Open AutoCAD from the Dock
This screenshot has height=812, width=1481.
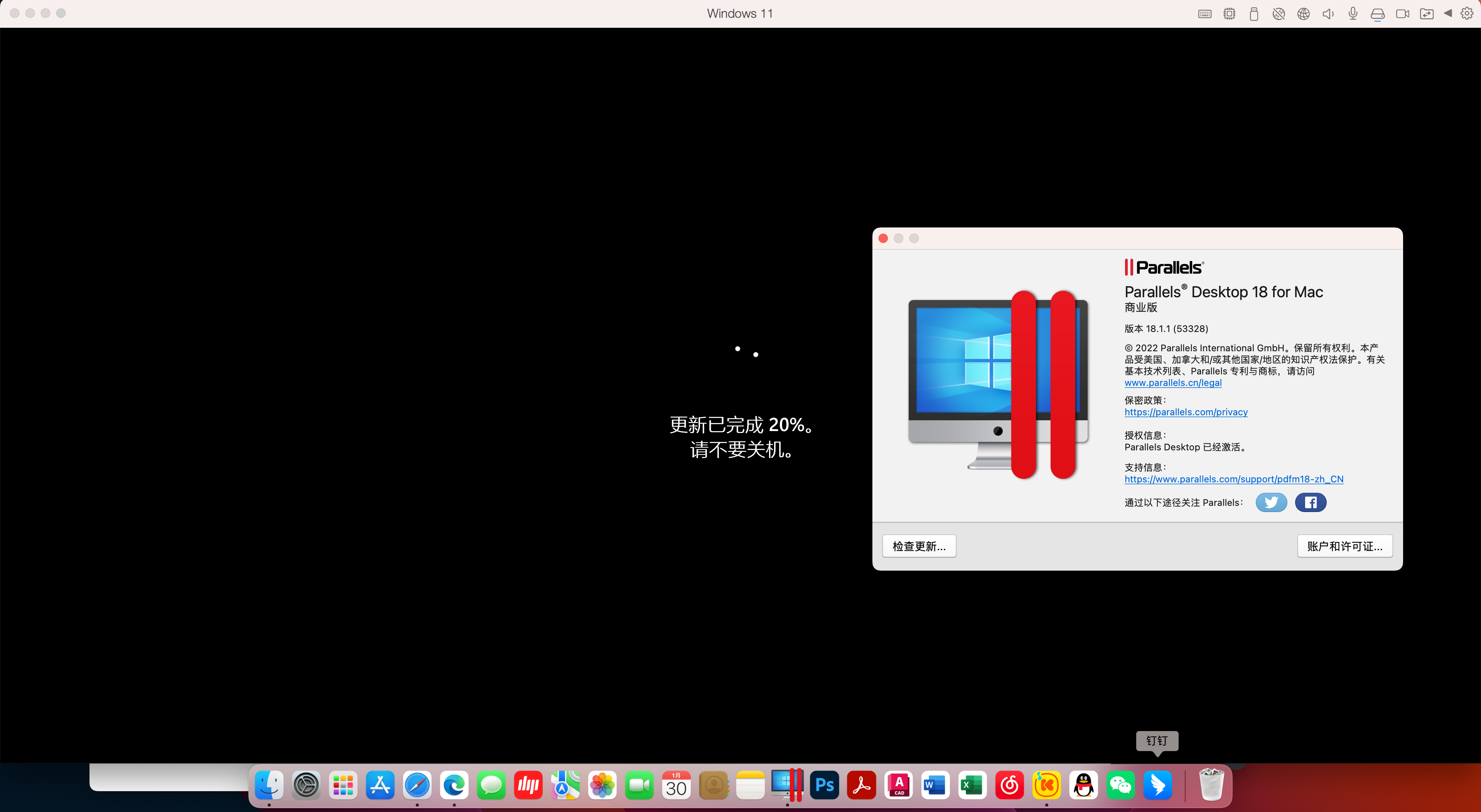tap(898, 785)
